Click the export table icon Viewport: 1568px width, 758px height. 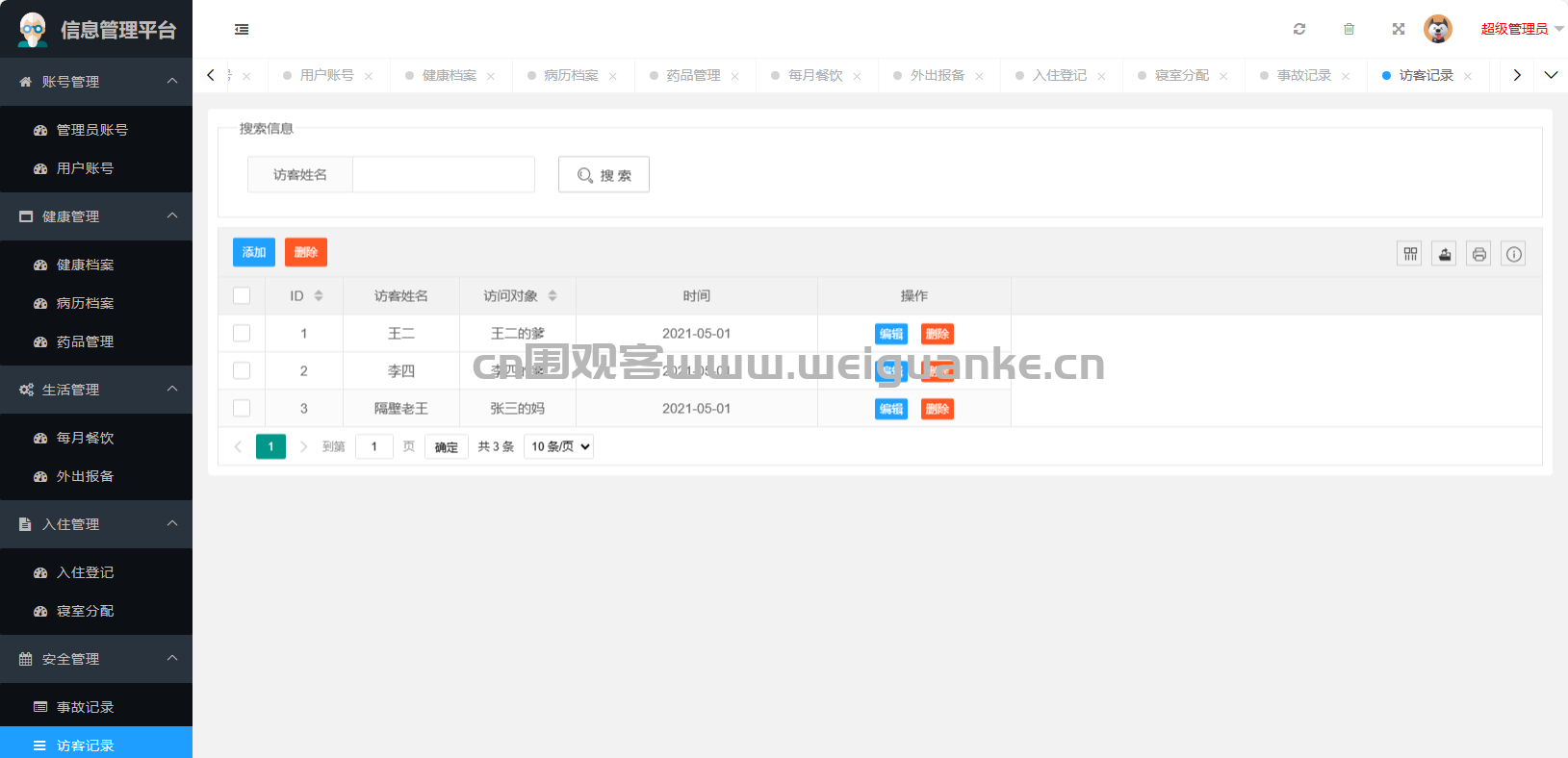point(1445,254)
